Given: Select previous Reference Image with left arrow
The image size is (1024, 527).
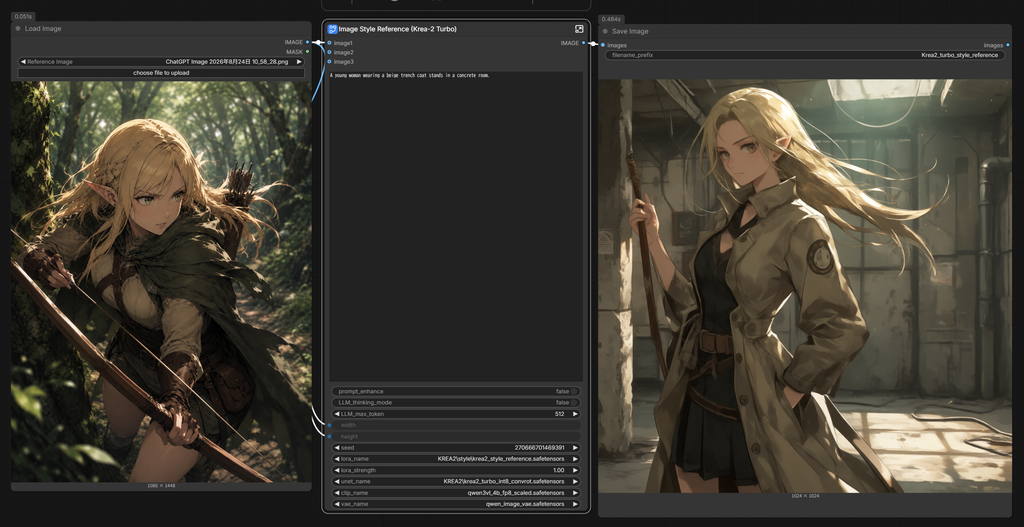Looking at the screenshot, I should [x=23, y=62].
